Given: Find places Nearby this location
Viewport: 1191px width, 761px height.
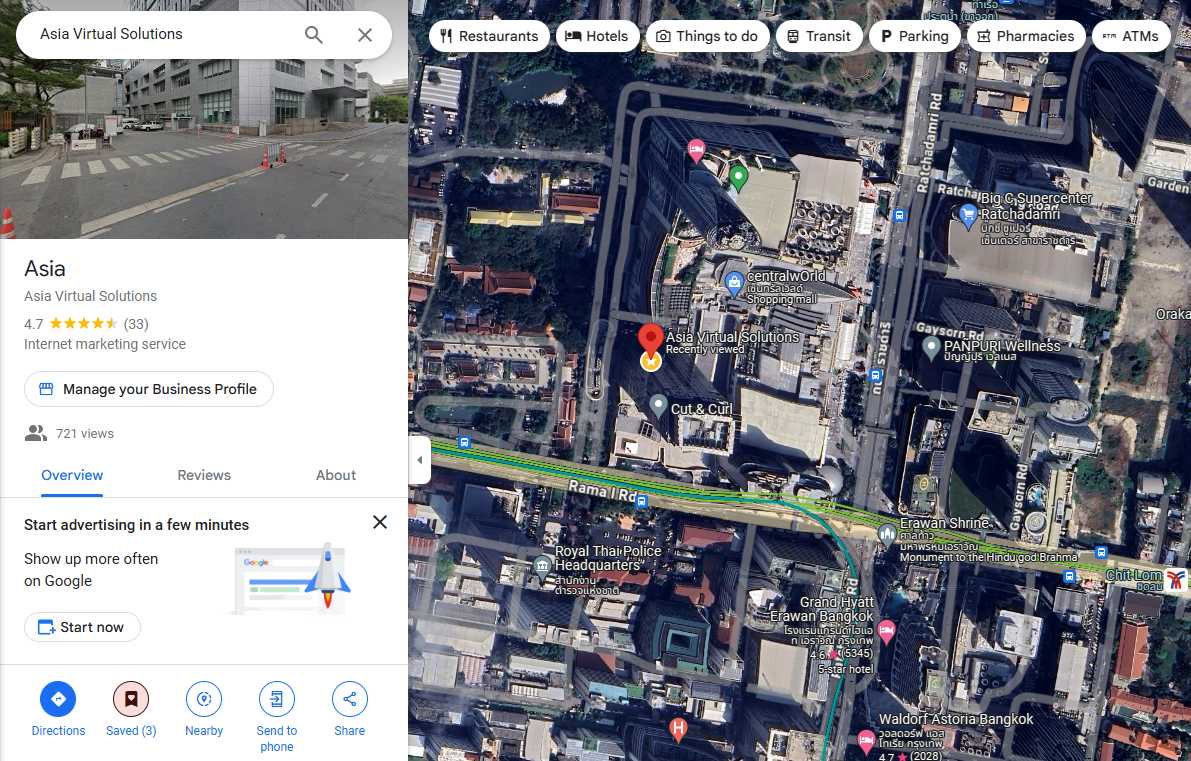Looking at the screenshot, I should point(204,699).
